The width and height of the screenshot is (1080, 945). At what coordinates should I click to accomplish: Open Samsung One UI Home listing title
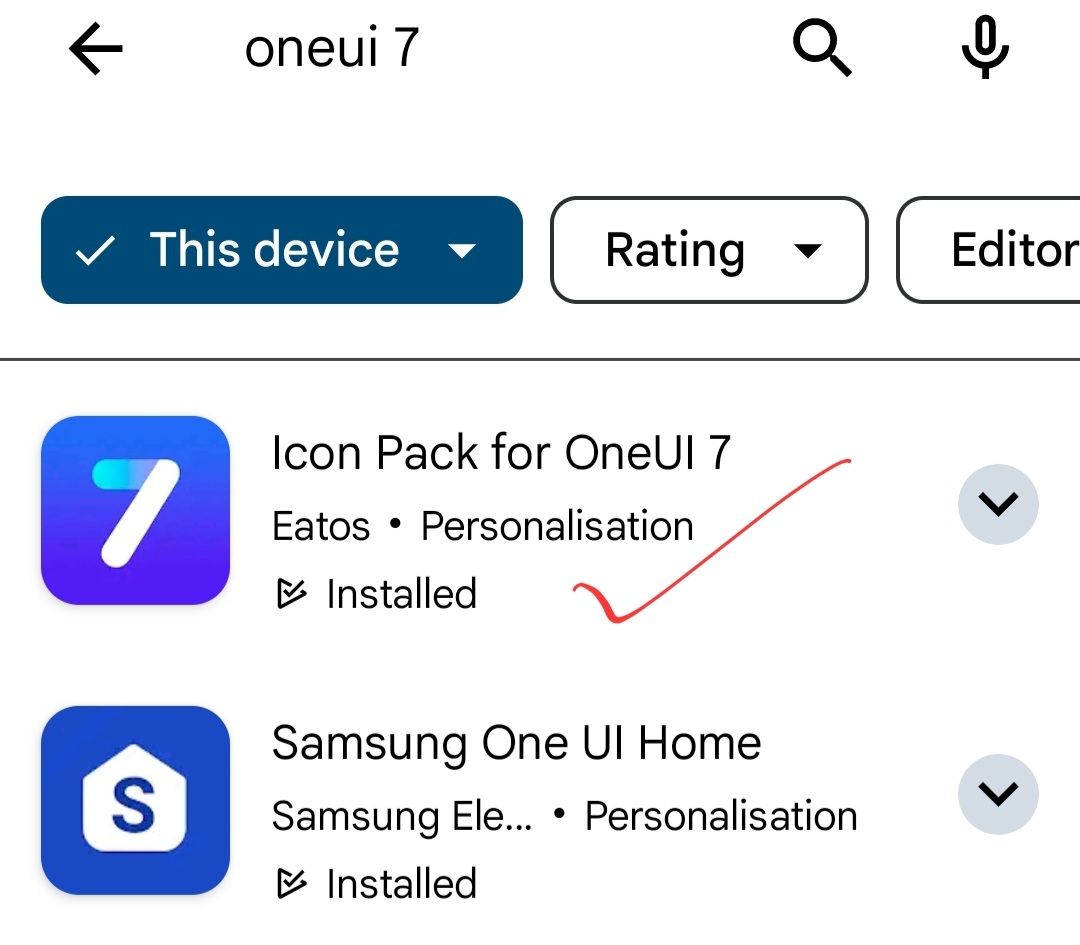click(x=517, y=742)
